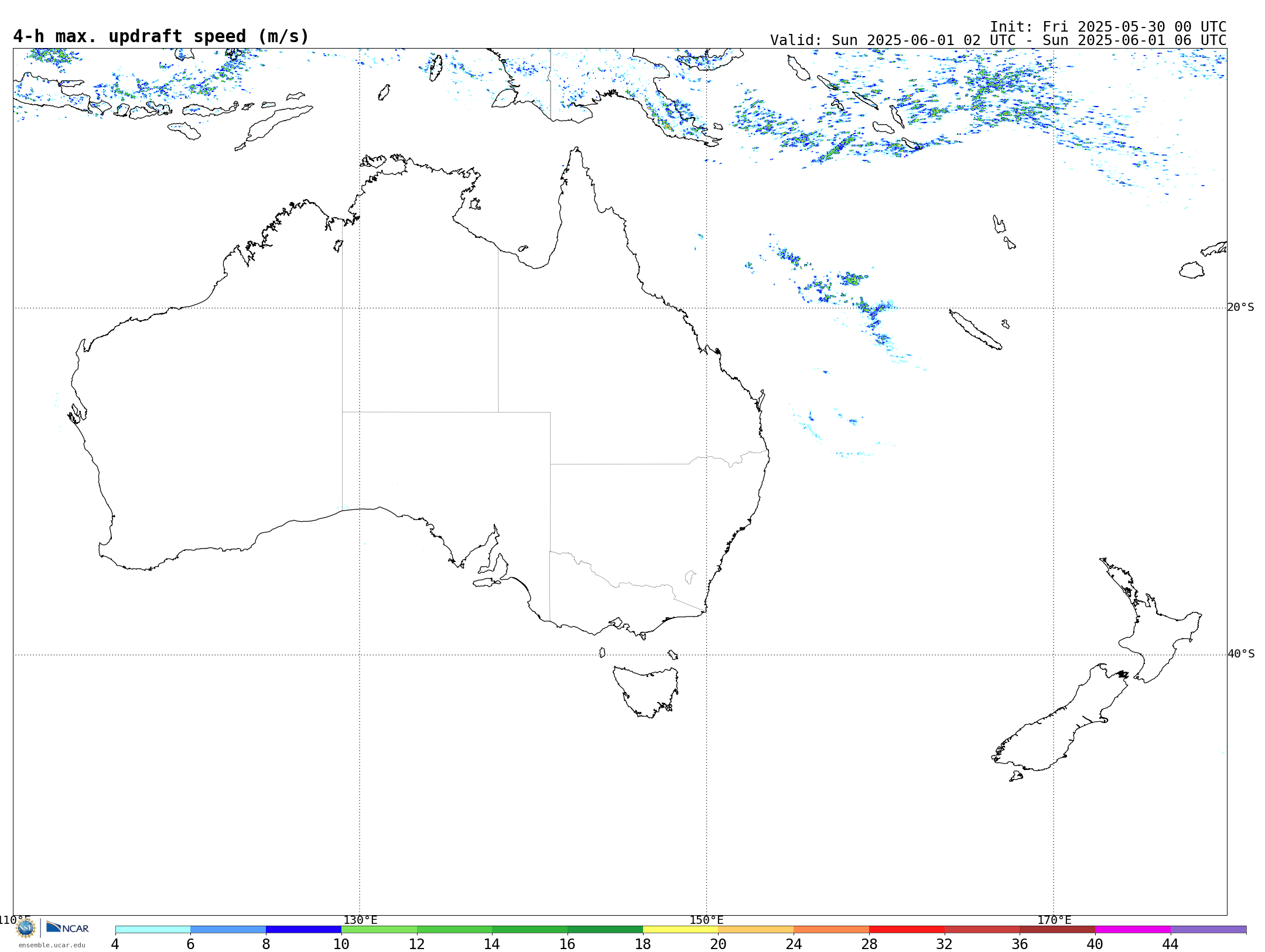Viewport: 1265px width, 952px height.
Task: Click the colorbar tick label 24
Action: [x=794, y=944]
